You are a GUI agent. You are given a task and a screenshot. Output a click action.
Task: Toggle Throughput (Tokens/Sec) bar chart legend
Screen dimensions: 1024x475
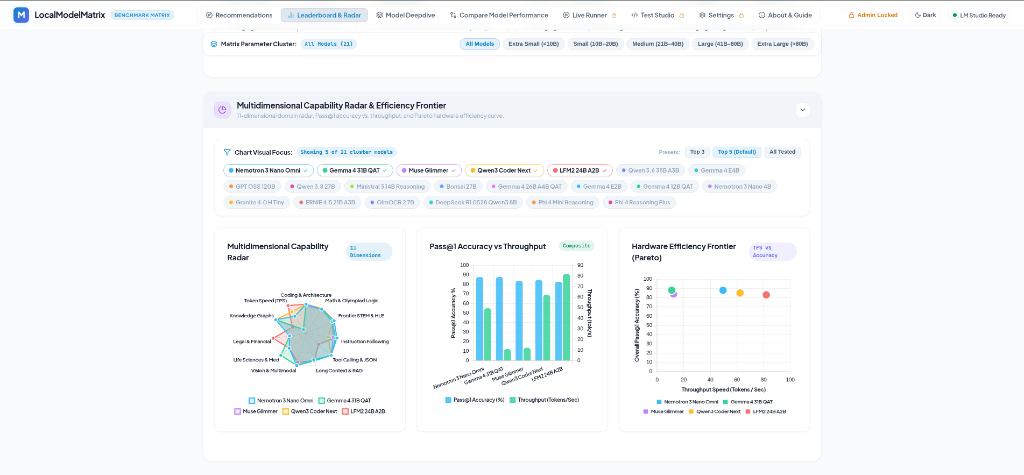click(545, 400)
